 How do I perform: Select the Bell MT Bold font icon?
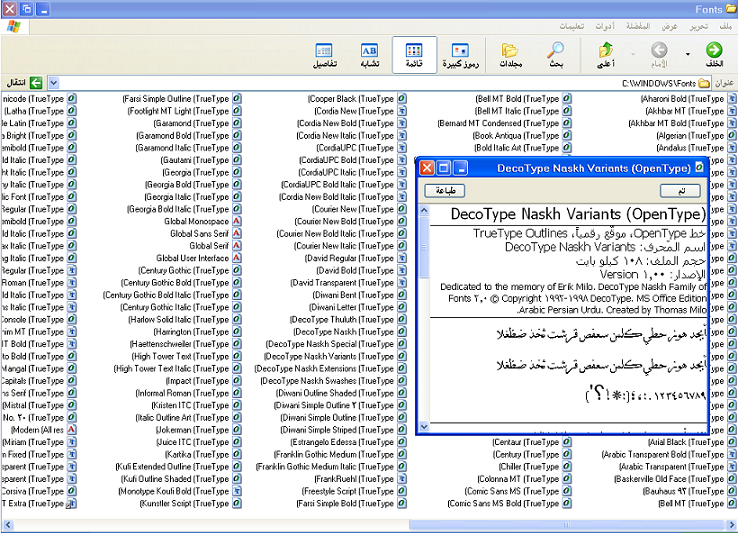point(567,99)
